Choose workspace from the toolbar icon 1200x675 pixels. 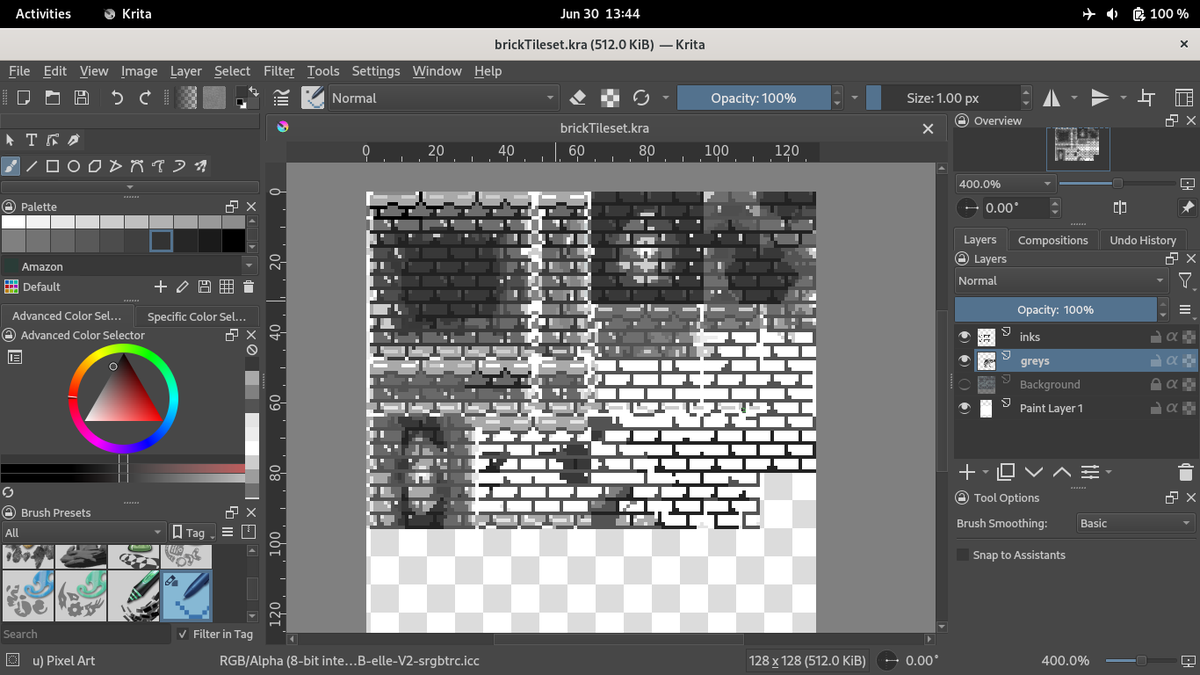[1183, 98]
